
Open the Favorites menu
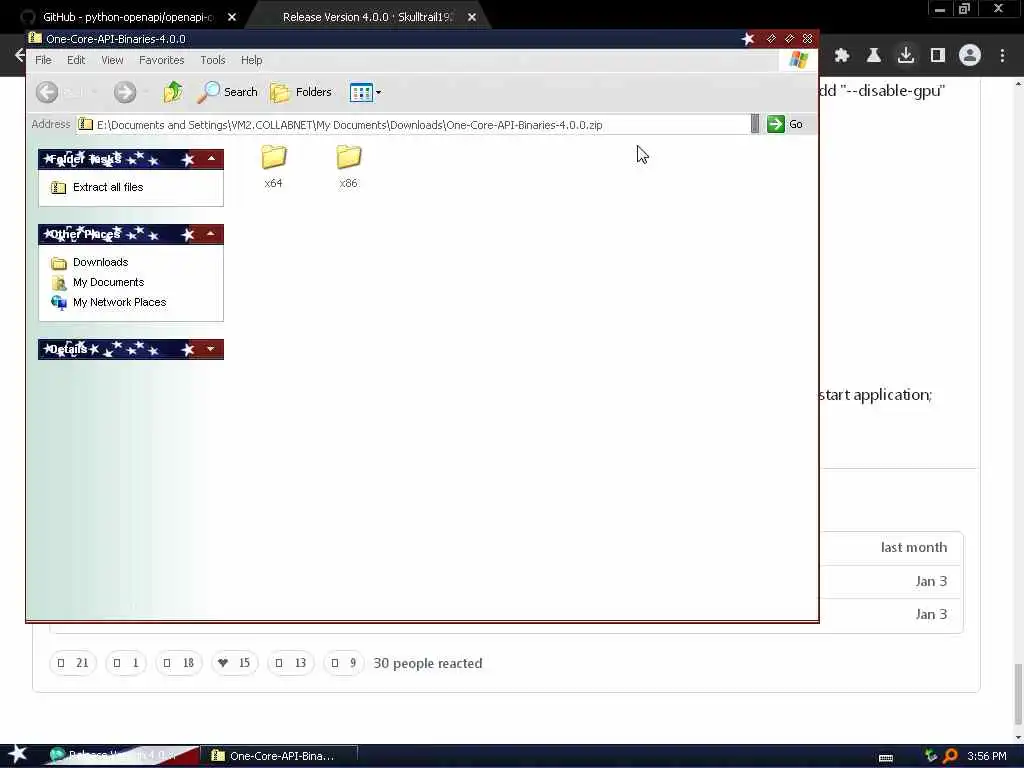(161, 60)
